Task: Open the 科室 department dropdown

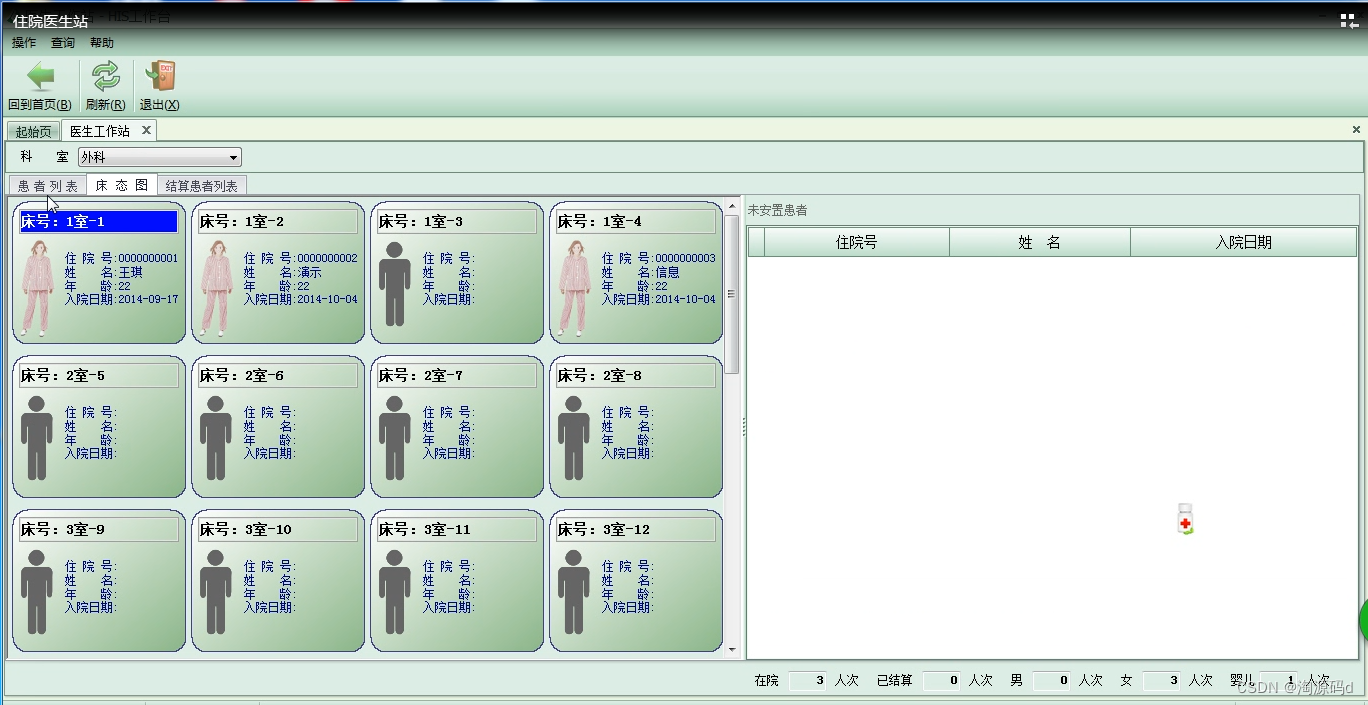Action: pyautogui.click(x=160, y=157)
